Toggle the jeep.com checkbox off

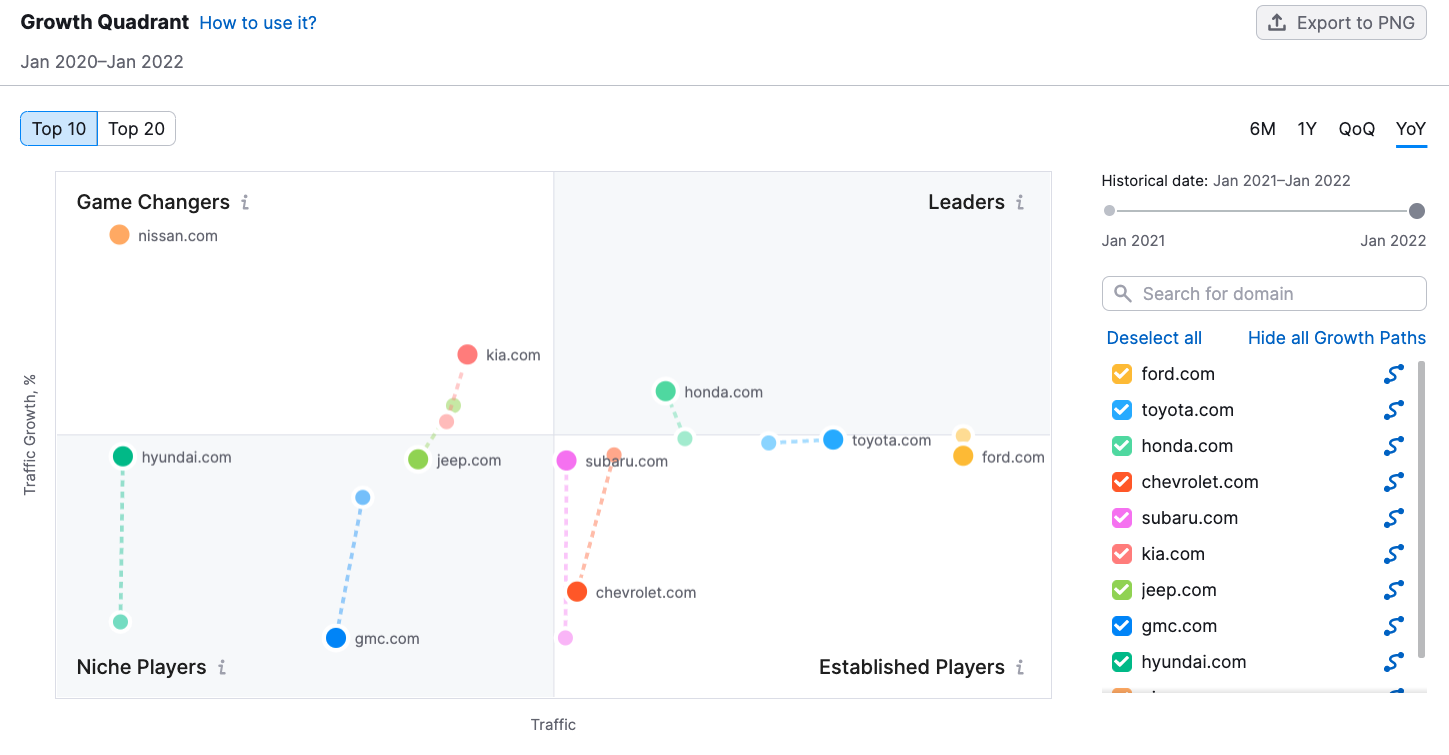click(x=1122, y=590)
